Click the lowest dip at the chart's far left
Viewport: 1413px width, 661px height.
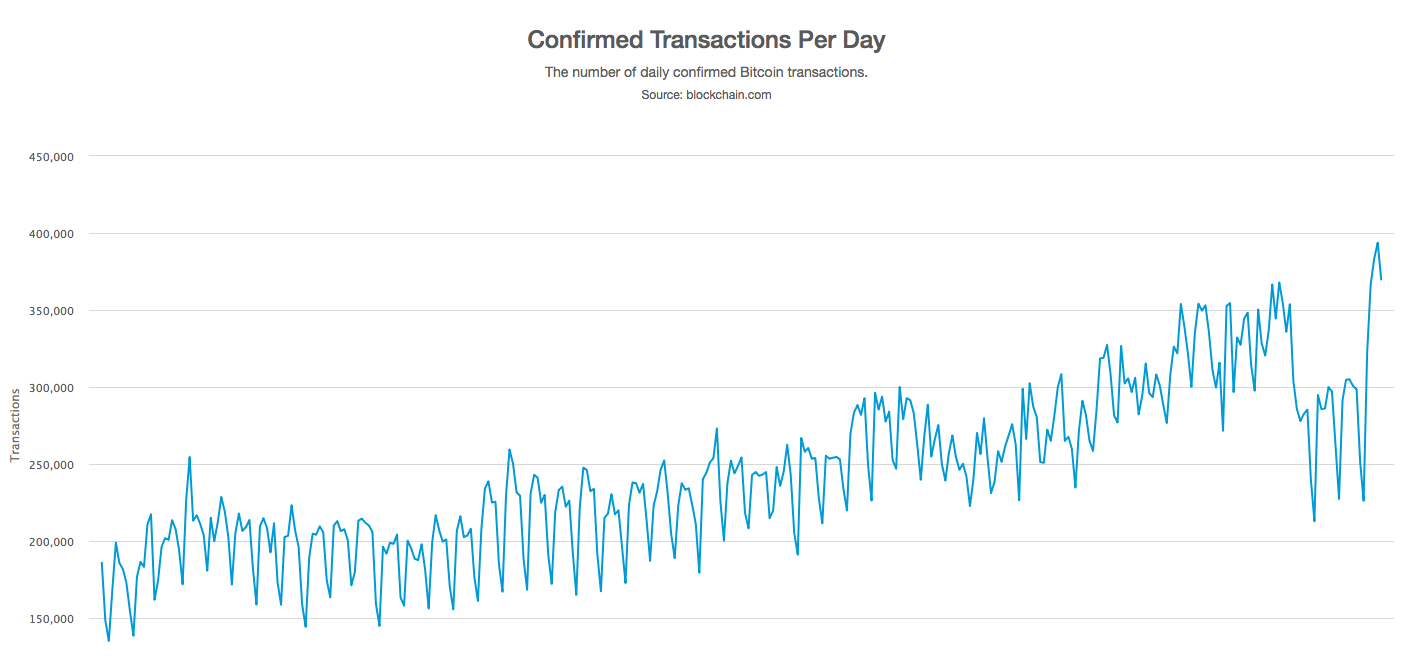(x=109, y=640)
